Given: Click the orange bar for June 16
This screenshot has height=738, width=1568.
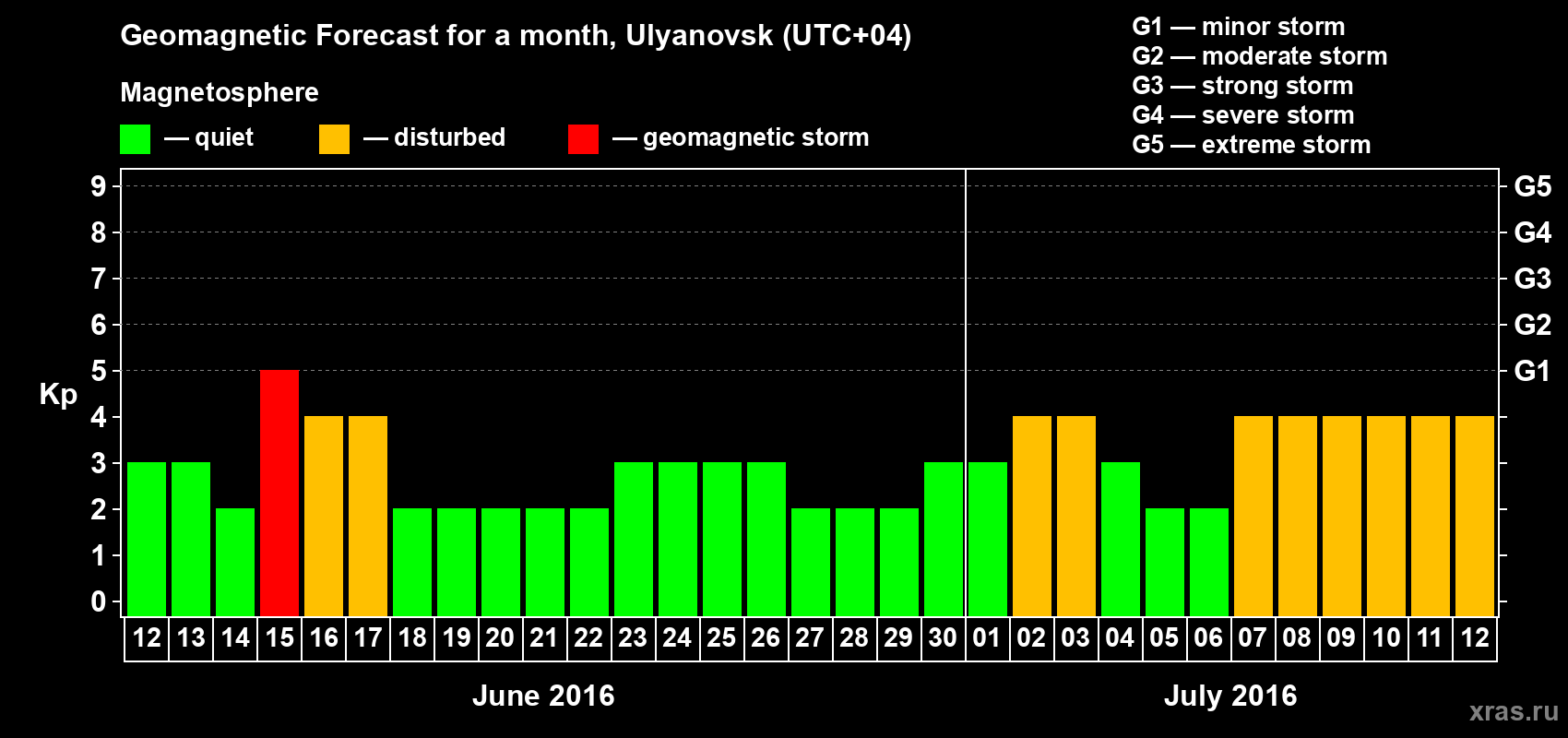Looking at the screenshot, I should click(324, 516).
